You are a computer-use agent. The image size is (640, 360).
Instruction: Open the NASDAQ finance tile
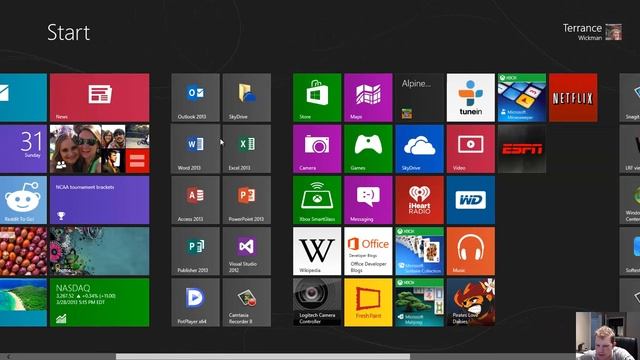click(x=100, y=302)
